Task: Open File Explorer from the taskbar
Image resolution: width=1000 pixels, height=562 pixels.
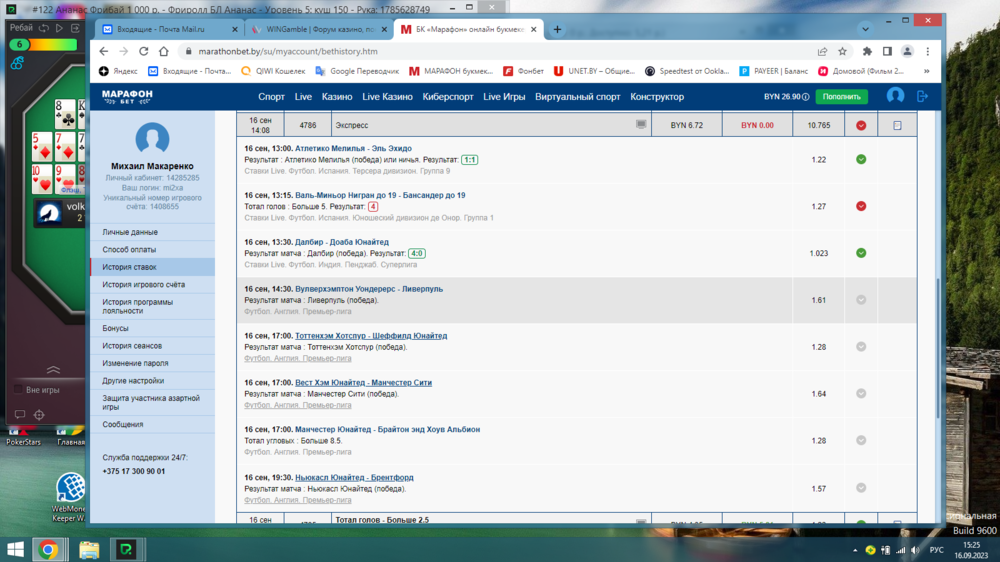Action: (88, 549)
